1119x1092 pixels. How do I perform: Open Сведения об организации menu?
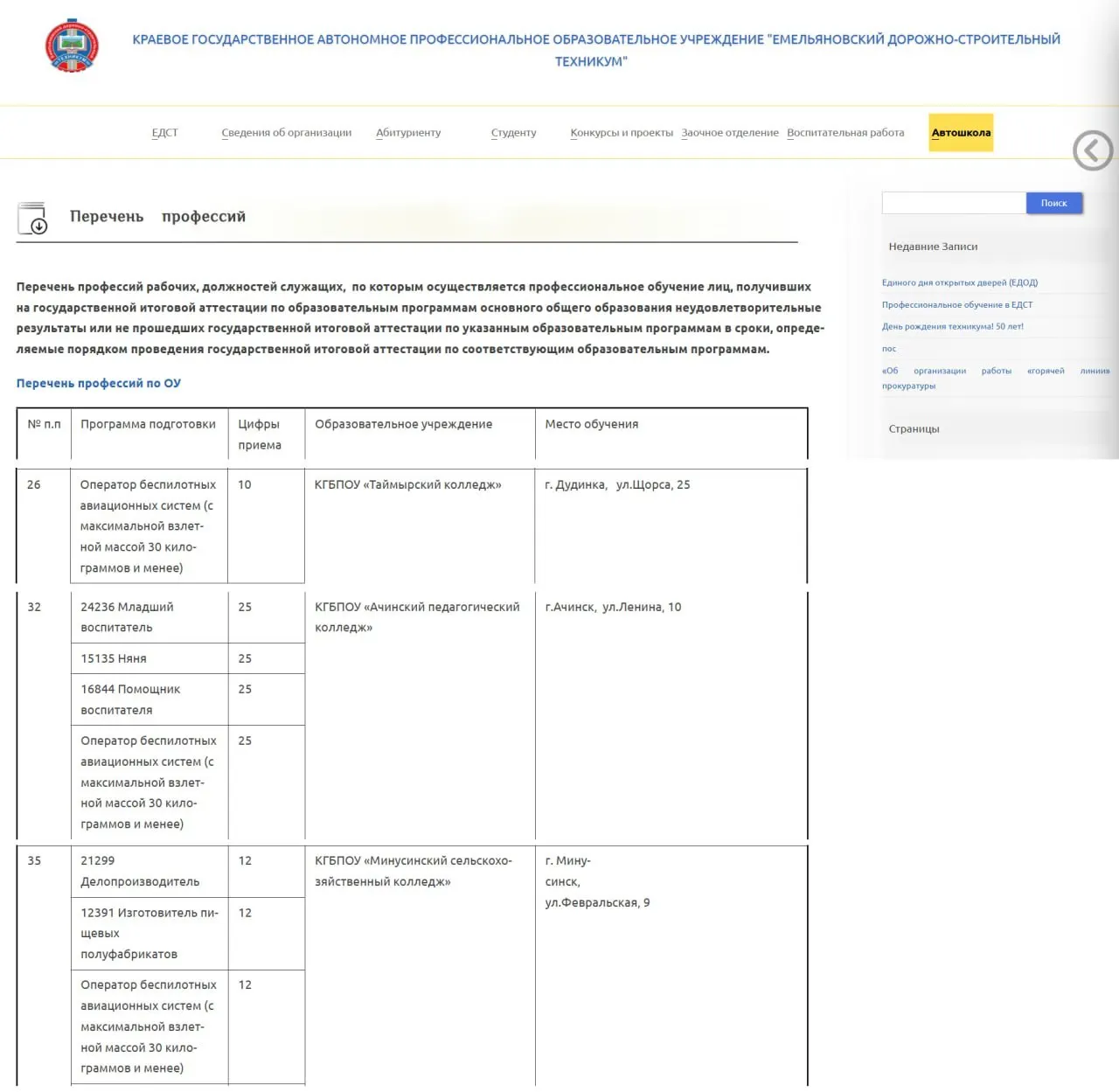(287, 133)
